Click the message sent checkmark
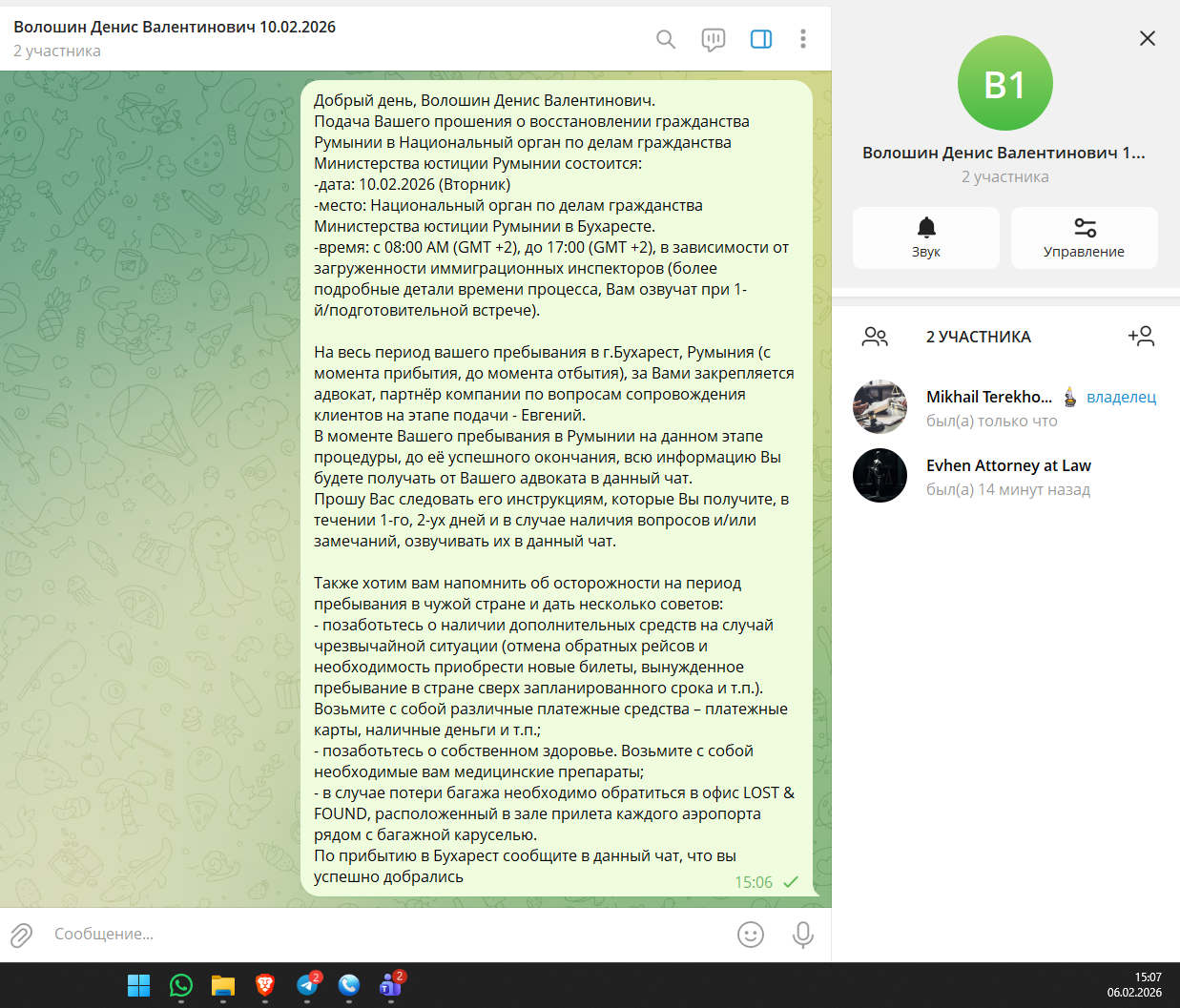The image size is (1180, 1008). [x=791, y=882]
